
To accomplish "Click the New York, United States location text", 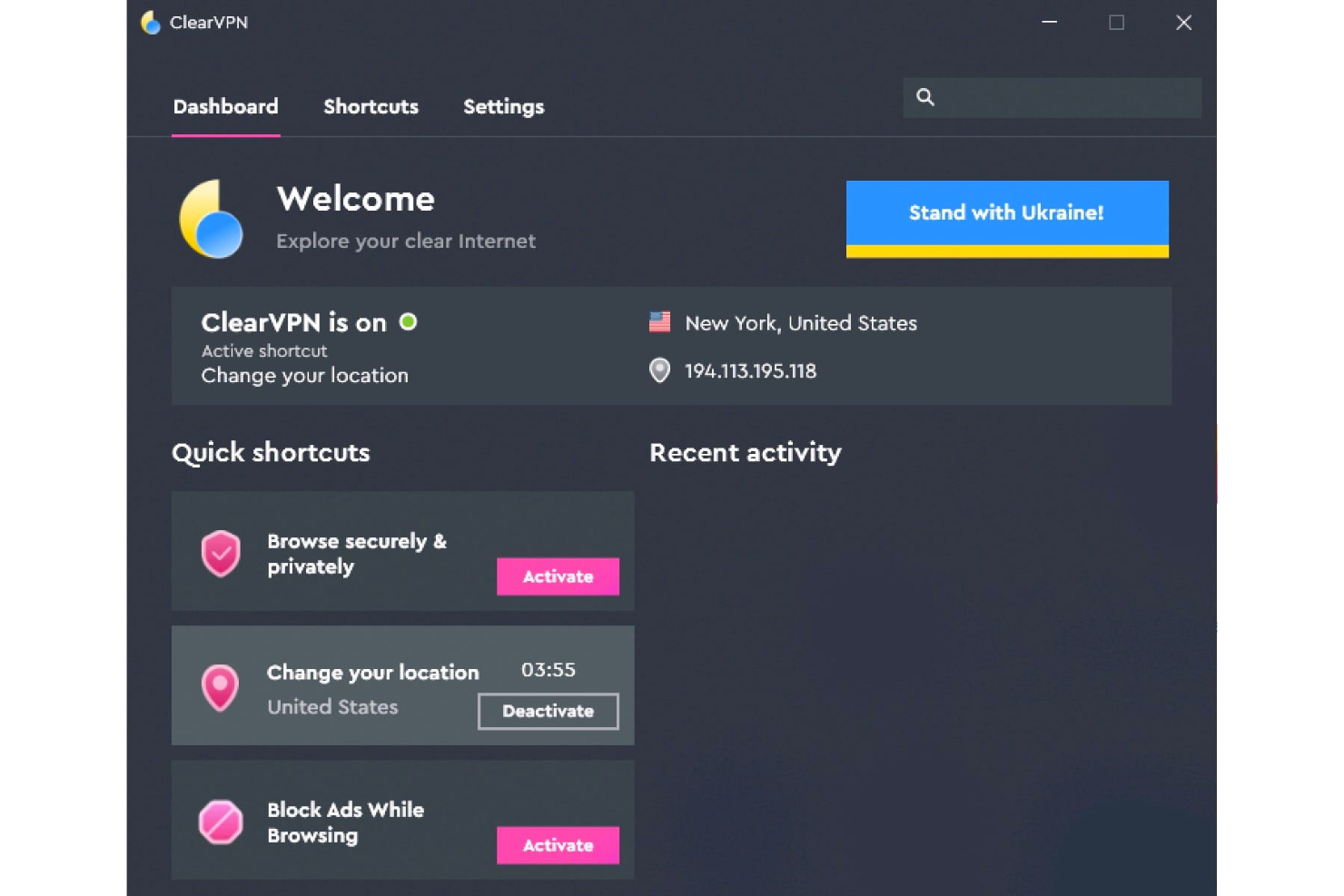I will coord(801,323).
